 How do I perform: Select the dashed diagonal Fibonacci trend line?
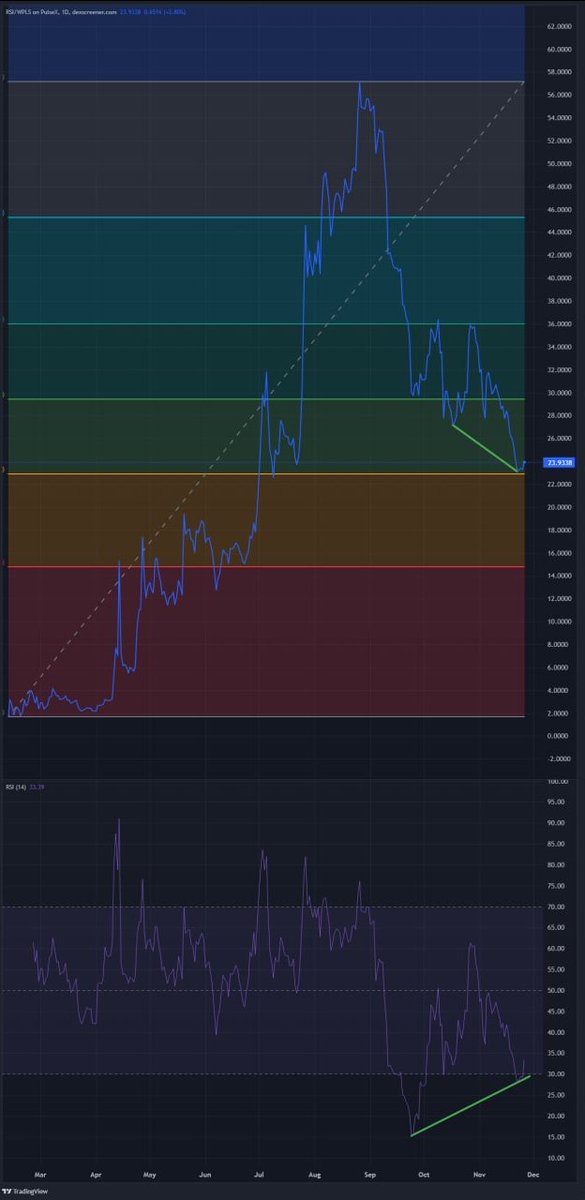pos(265,398)
